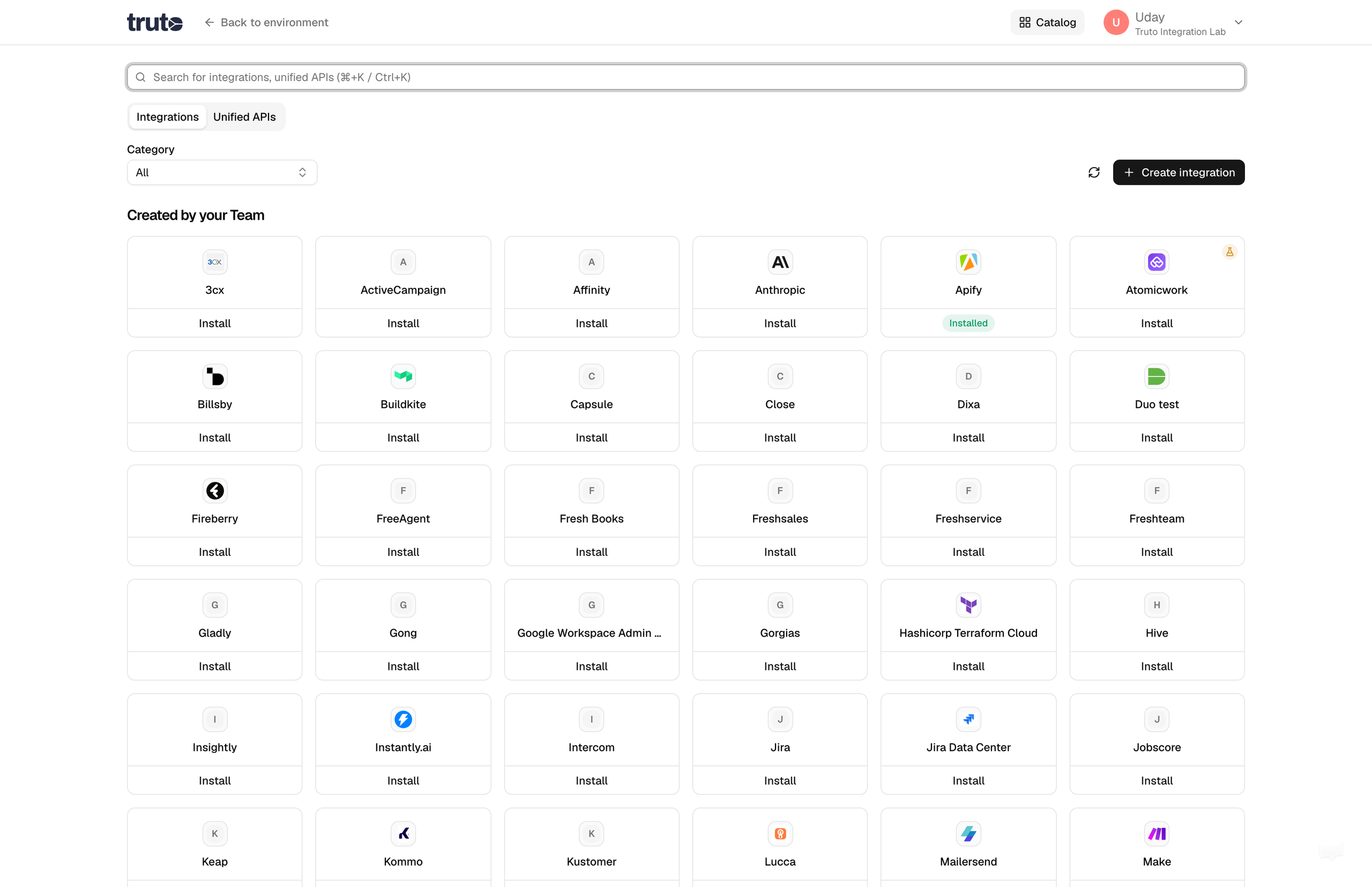1372x887 pixels.
Task: Click the Atomicwork logo icon
Action: pos(1157,262)
